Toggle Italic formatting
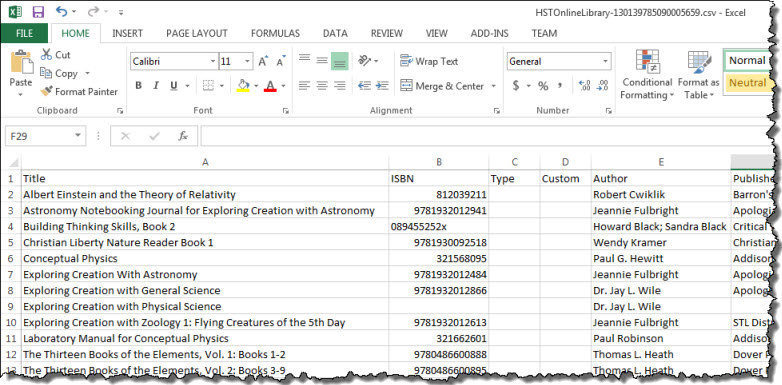 (156, 86)
